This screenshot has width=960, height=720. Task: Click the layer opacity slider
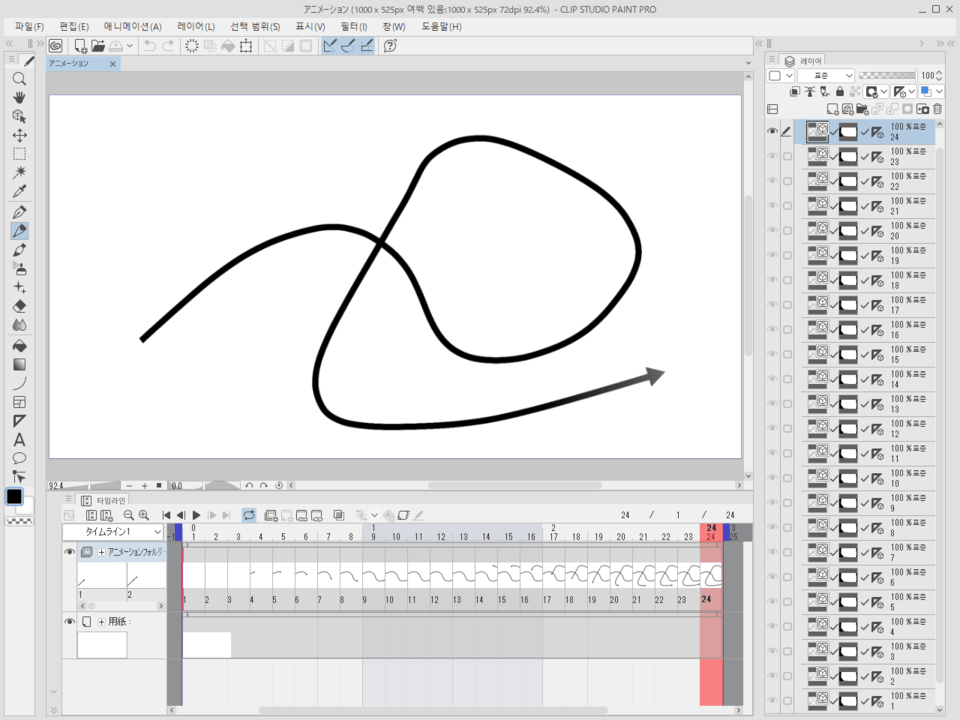pyautogui.click(x=887, y=76)
